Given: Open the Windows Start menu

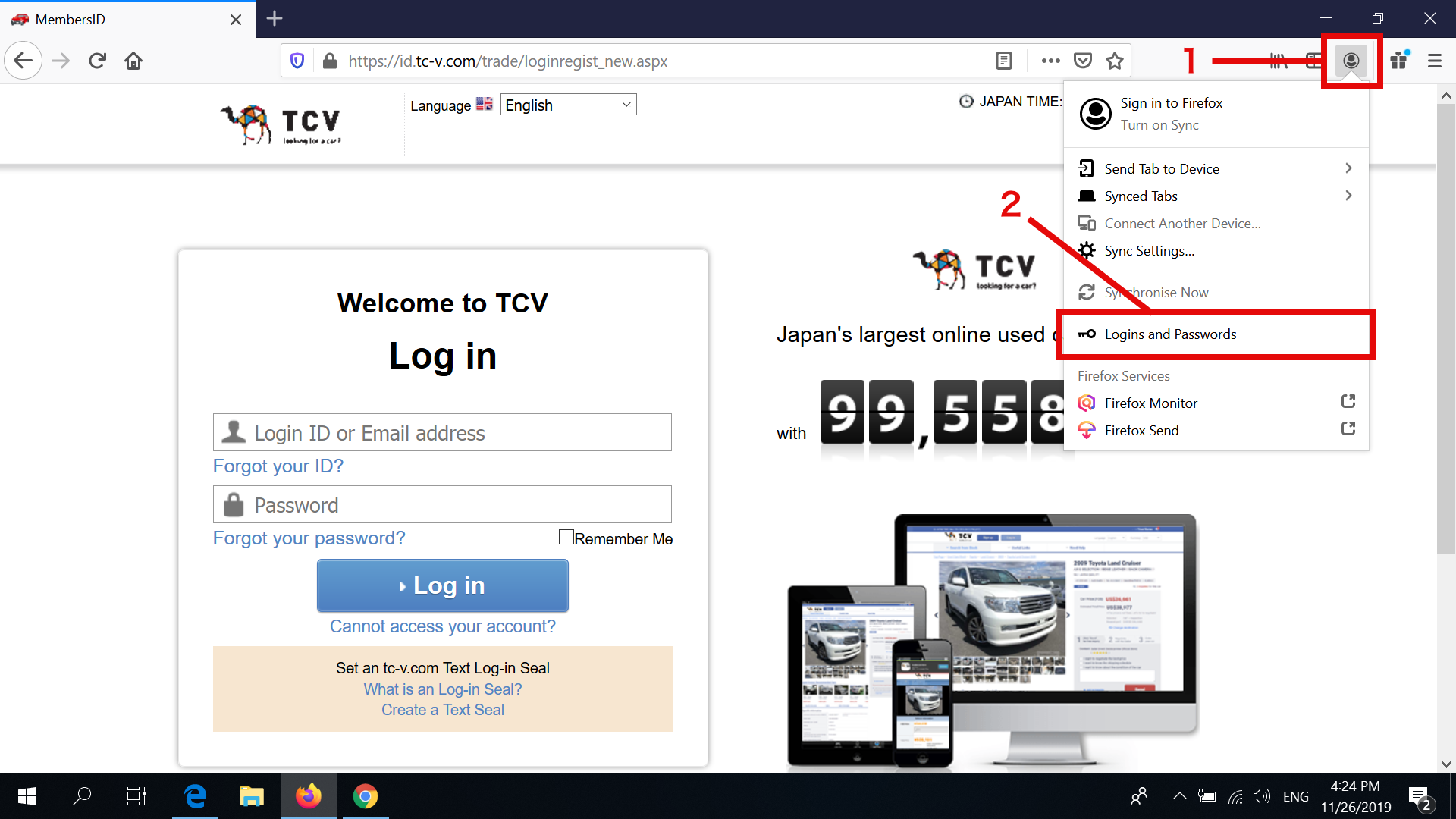Looking at the screenshot, I should (27, 796).
